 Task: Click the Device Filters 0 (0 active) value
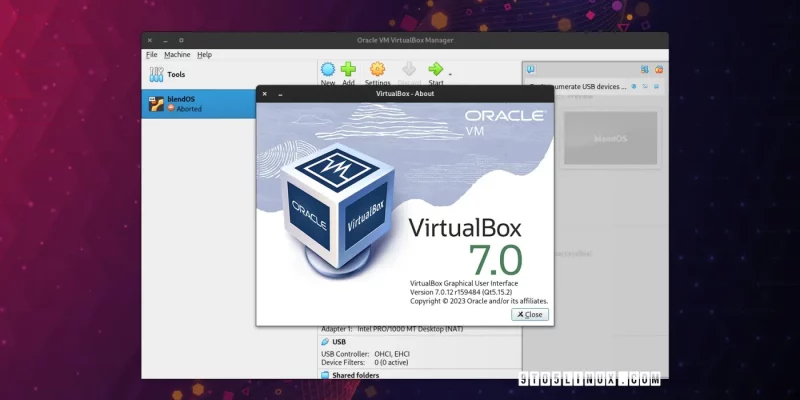click(391, 362)
